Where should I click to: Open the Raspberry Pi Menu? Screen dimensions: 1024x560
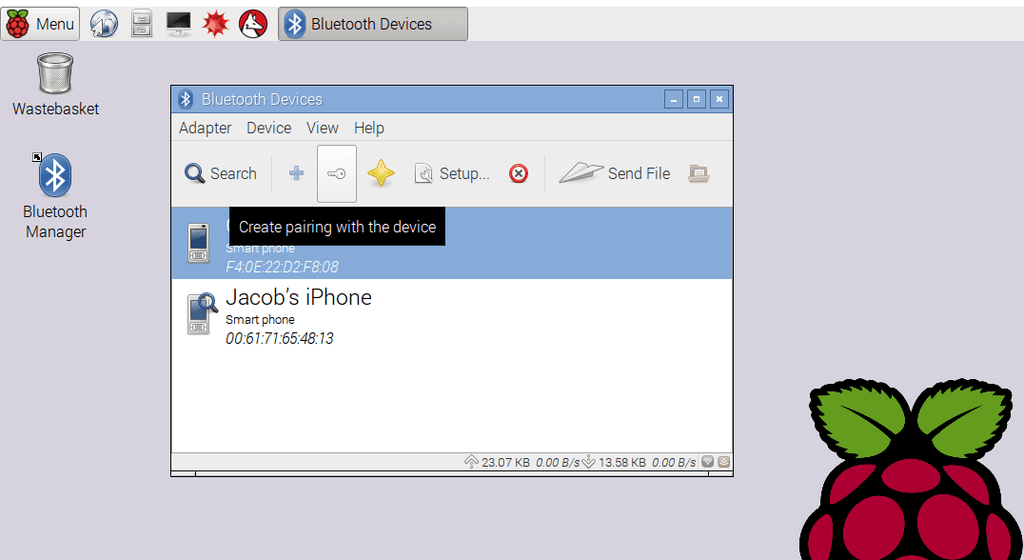click(x=40, y=24)
